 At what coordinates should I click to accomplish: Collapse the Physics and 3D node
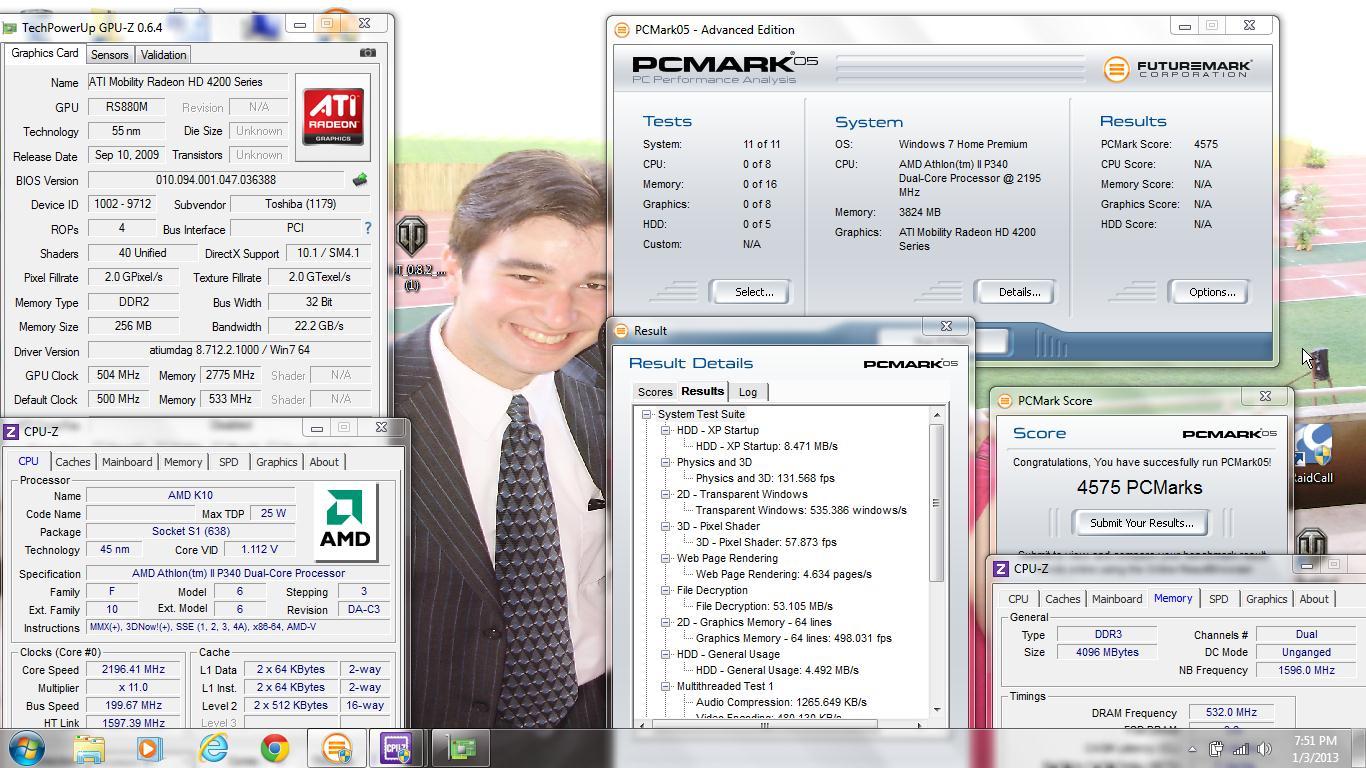click(x=665, y=462)
